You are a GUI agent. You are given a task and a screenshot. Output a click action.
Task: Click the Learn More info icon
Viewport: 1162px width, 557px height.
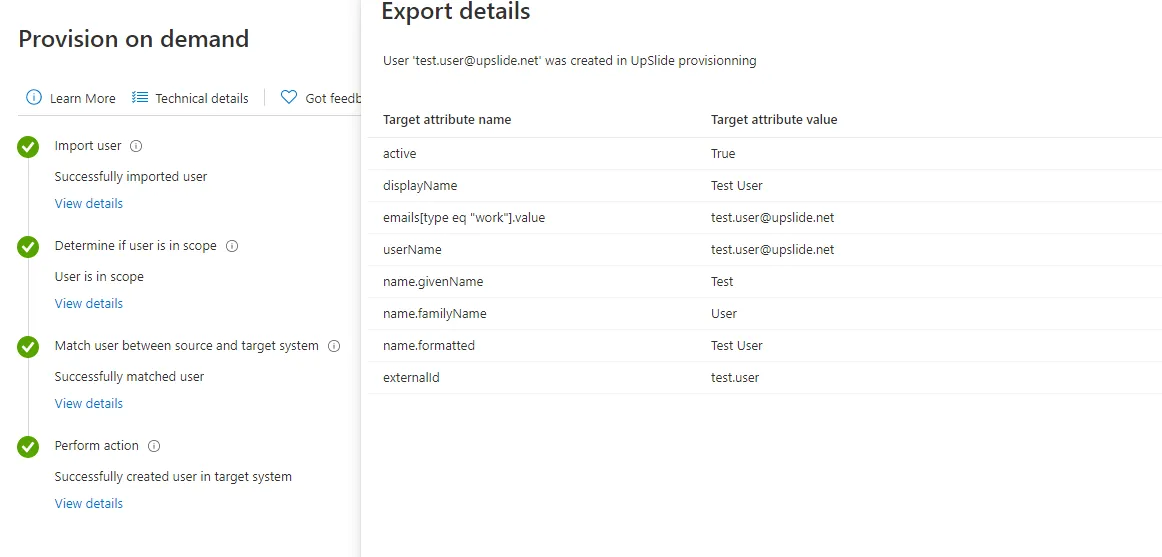point(33,97)
